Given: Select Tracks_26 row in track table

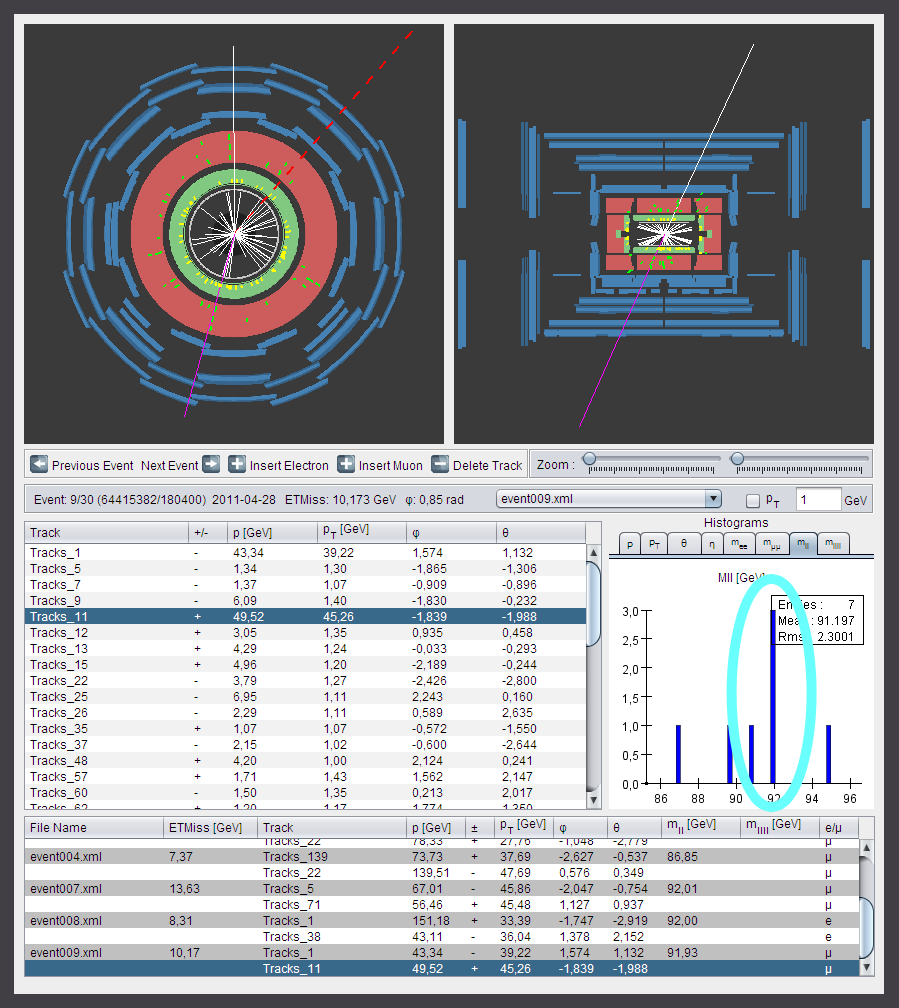Looking at the screenshot, I should point(305,713).
